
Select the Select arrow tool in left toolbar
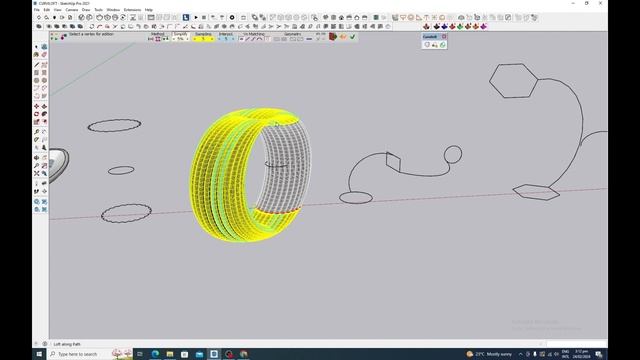36,47
